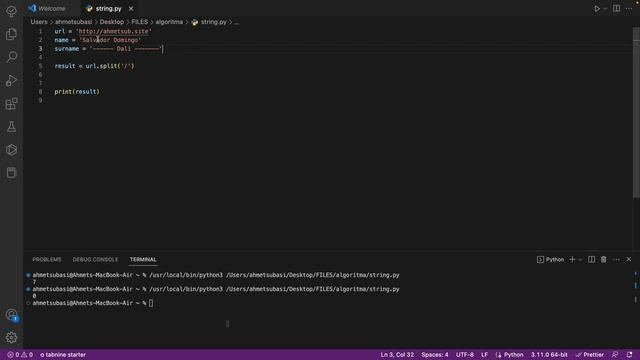Open notifications bell icon

pyautogui.click(x=629, y=355)
